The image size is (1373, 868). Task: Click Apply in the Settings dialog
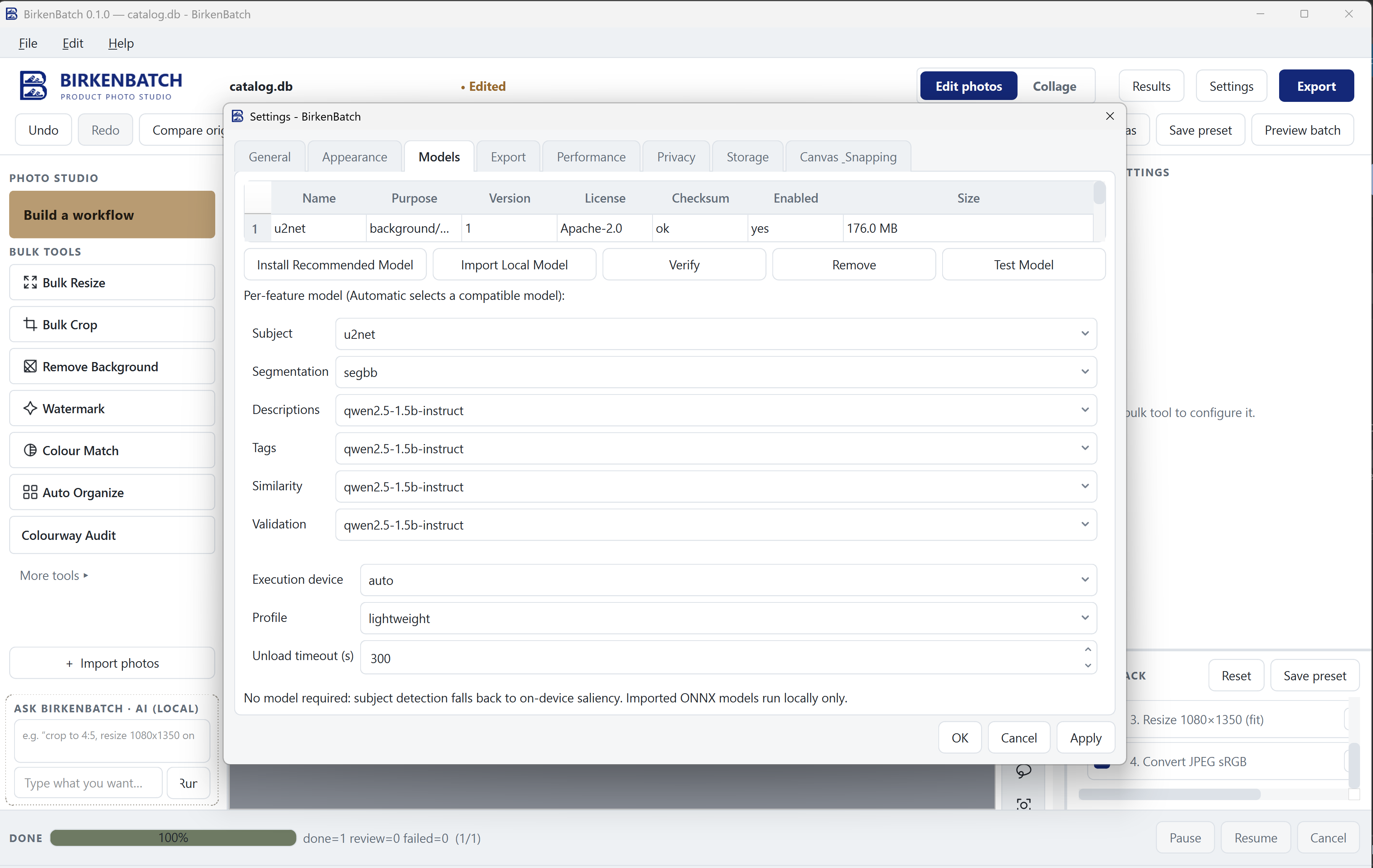(x=1086, y=738)
